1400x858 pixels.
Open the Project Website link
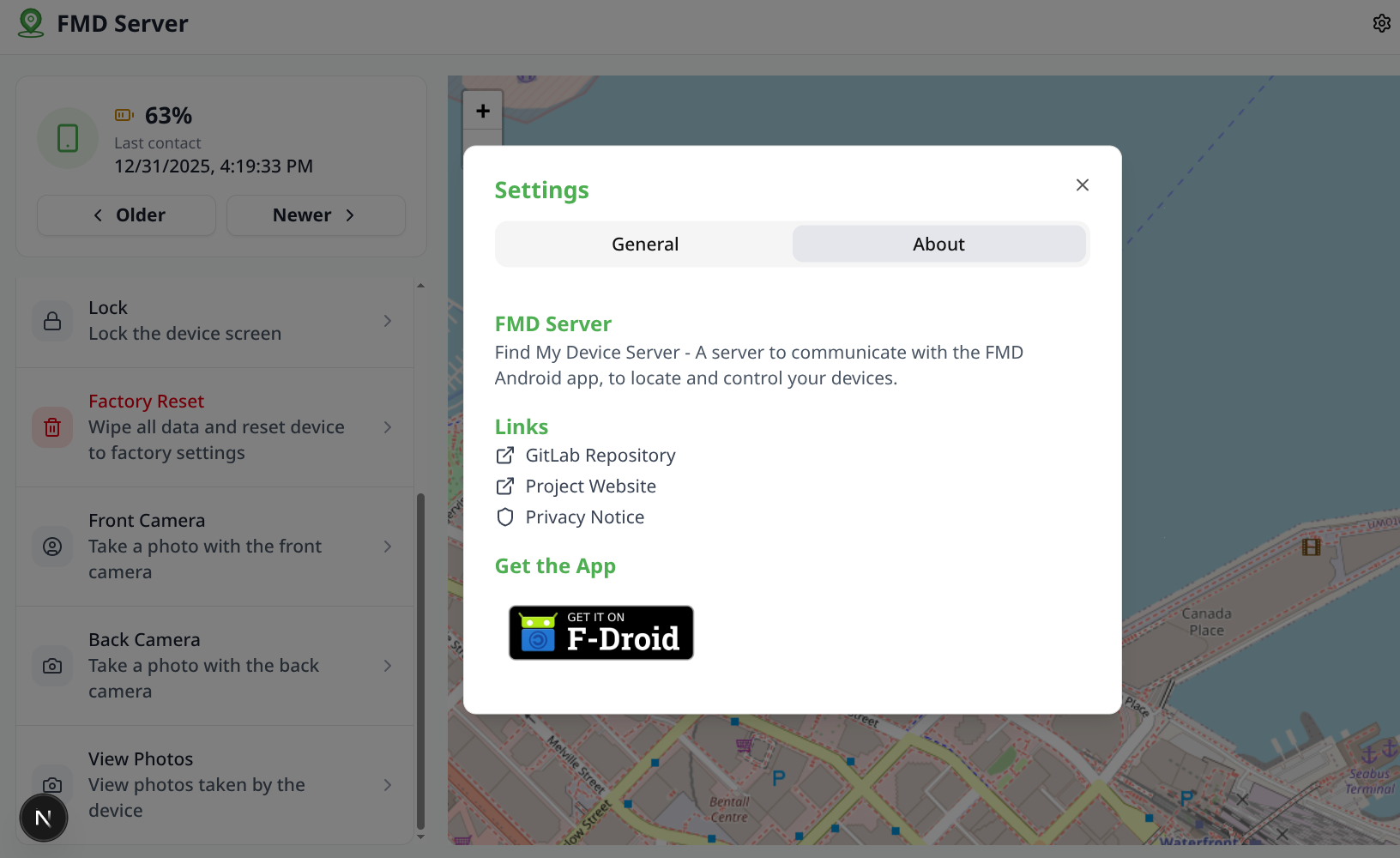pos(590,486)
